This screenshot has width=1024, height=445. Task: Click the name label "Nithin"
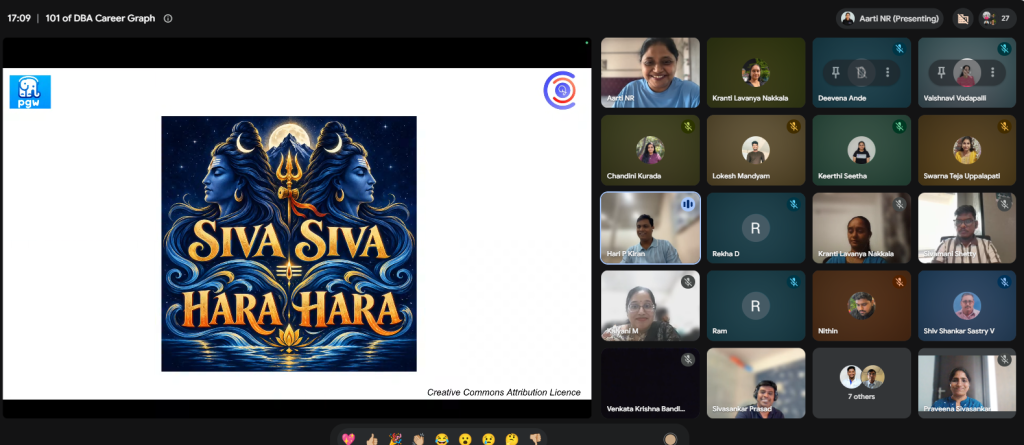click(x=827, y=331)
